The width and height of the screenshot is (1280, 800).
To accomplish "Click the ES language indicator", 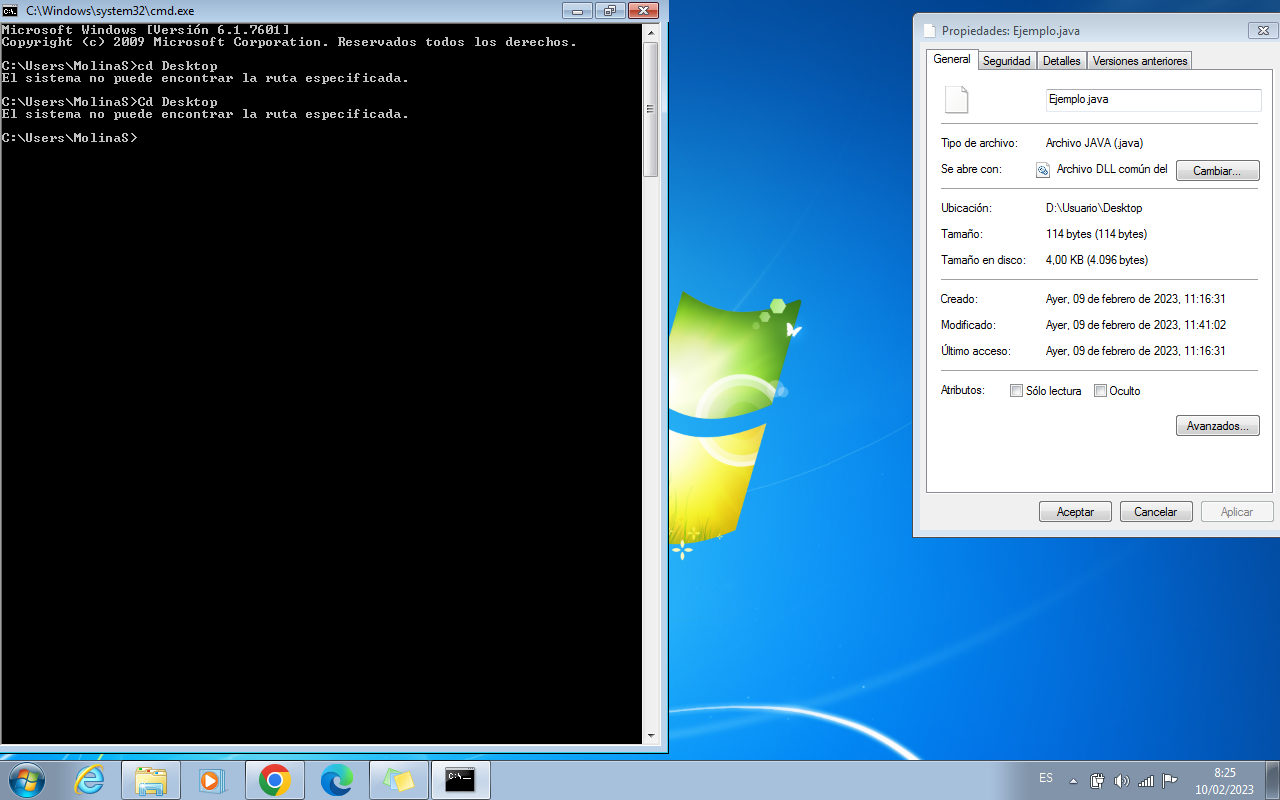I will [x=1046, y=778].
